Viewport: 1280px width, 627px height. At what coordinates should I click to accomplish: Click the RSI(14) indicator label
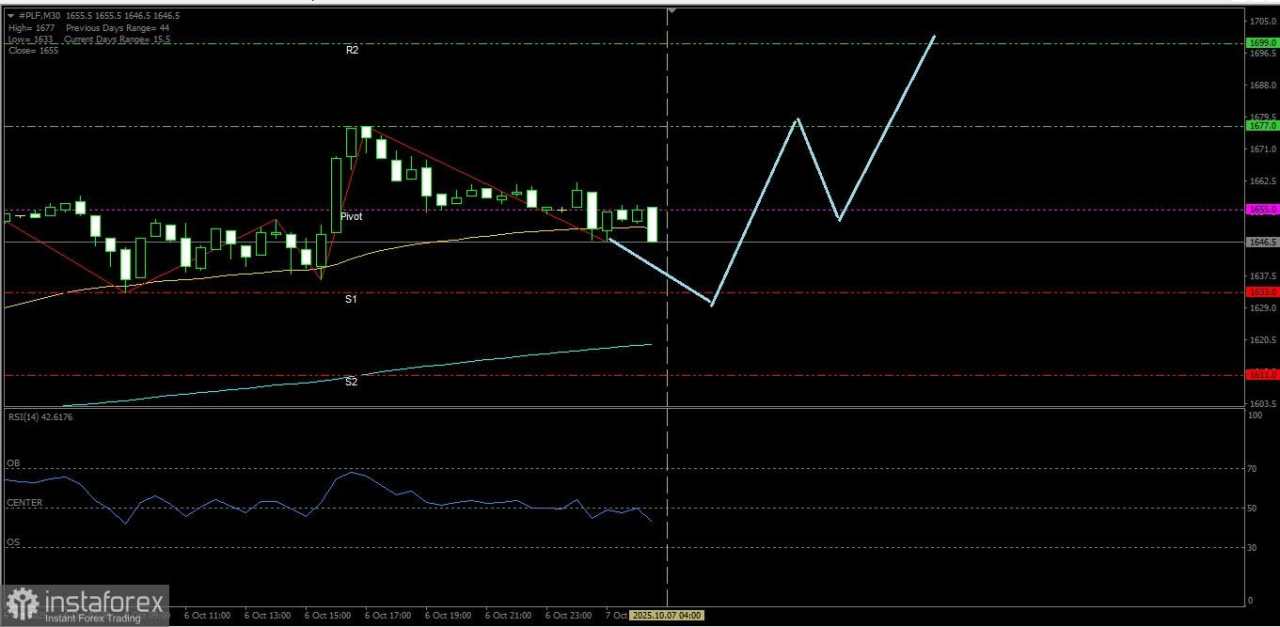coord(38,416)
